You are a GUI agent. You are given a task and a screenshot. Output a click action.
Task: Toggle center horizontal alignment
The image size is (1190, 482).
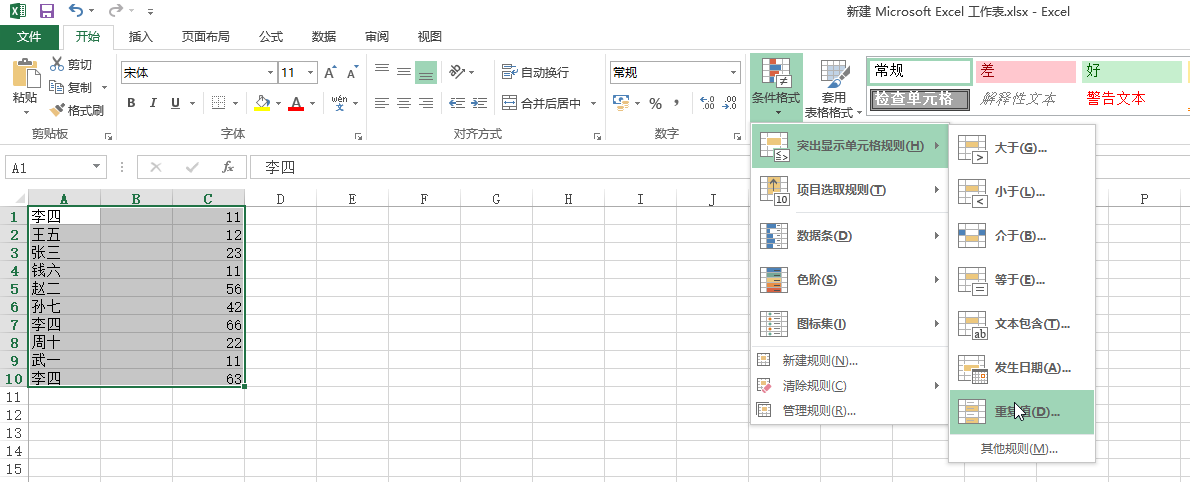point(404,102)
